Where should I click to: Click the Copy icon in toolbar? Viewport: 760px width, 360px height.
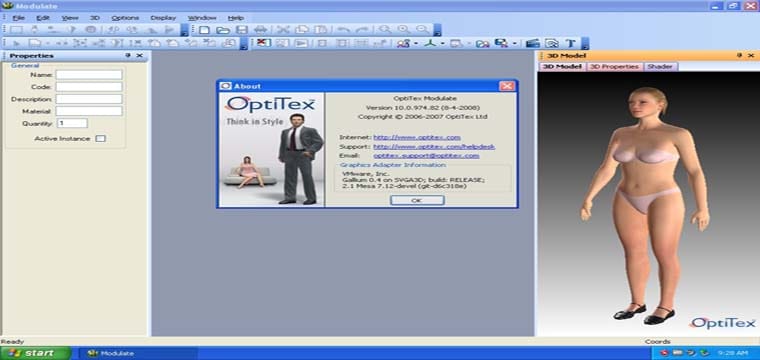click(301, 30)
